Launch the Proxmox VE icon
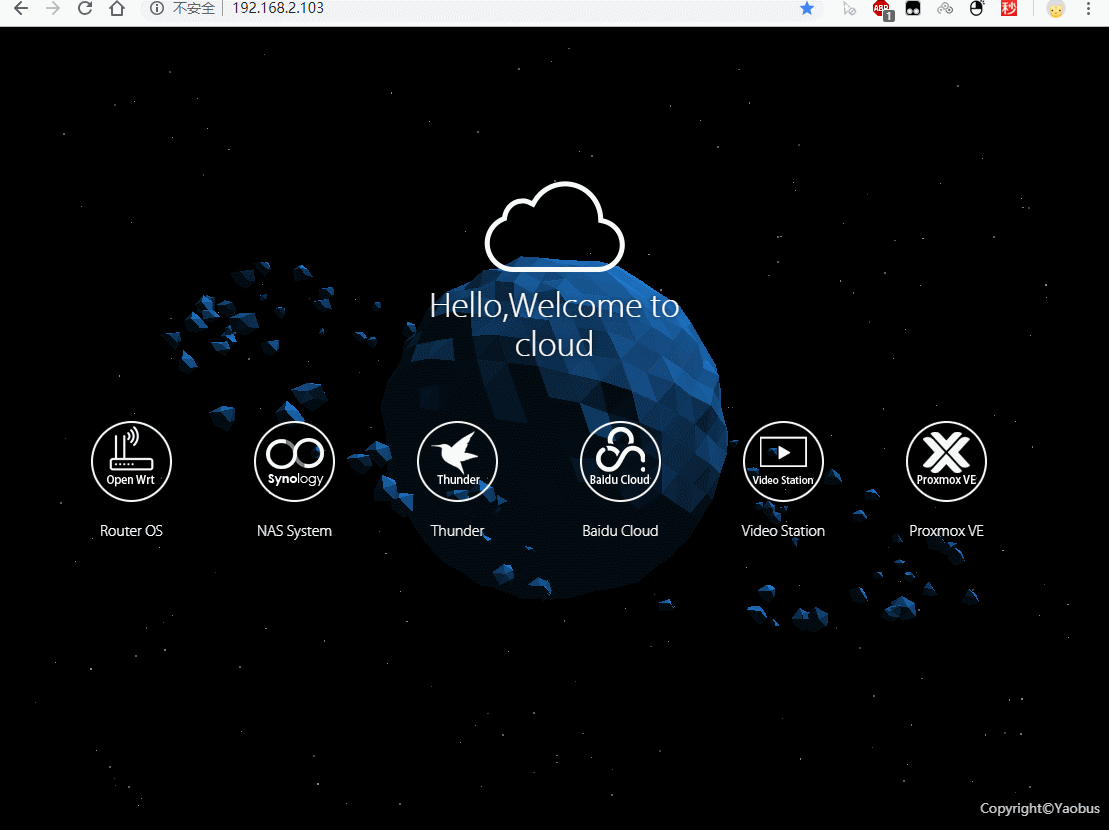Screen dimensions: 1109x830 tap(946, 461)
